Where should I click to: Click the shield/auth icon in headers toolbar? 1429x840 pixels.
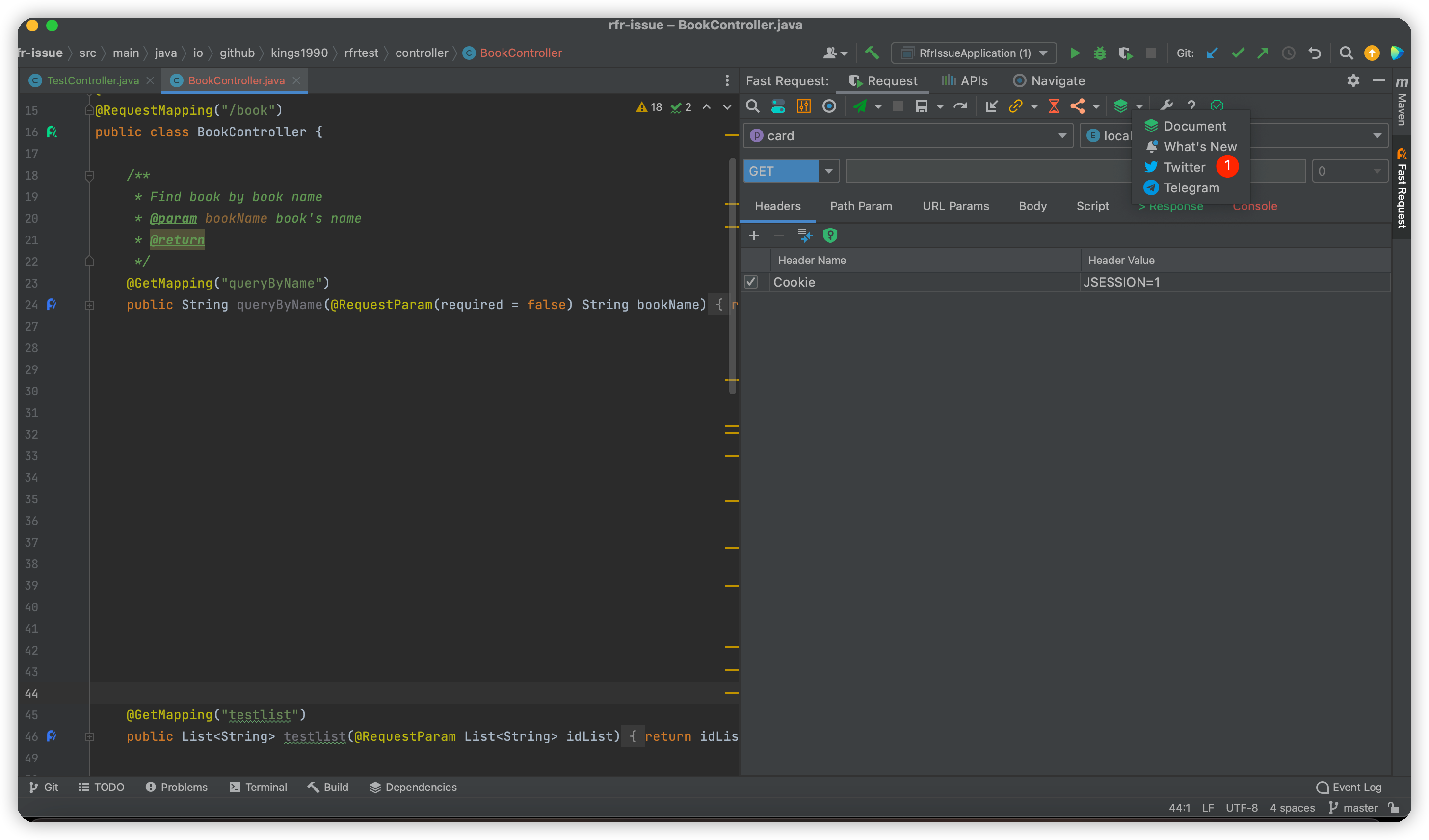(832, 234)
